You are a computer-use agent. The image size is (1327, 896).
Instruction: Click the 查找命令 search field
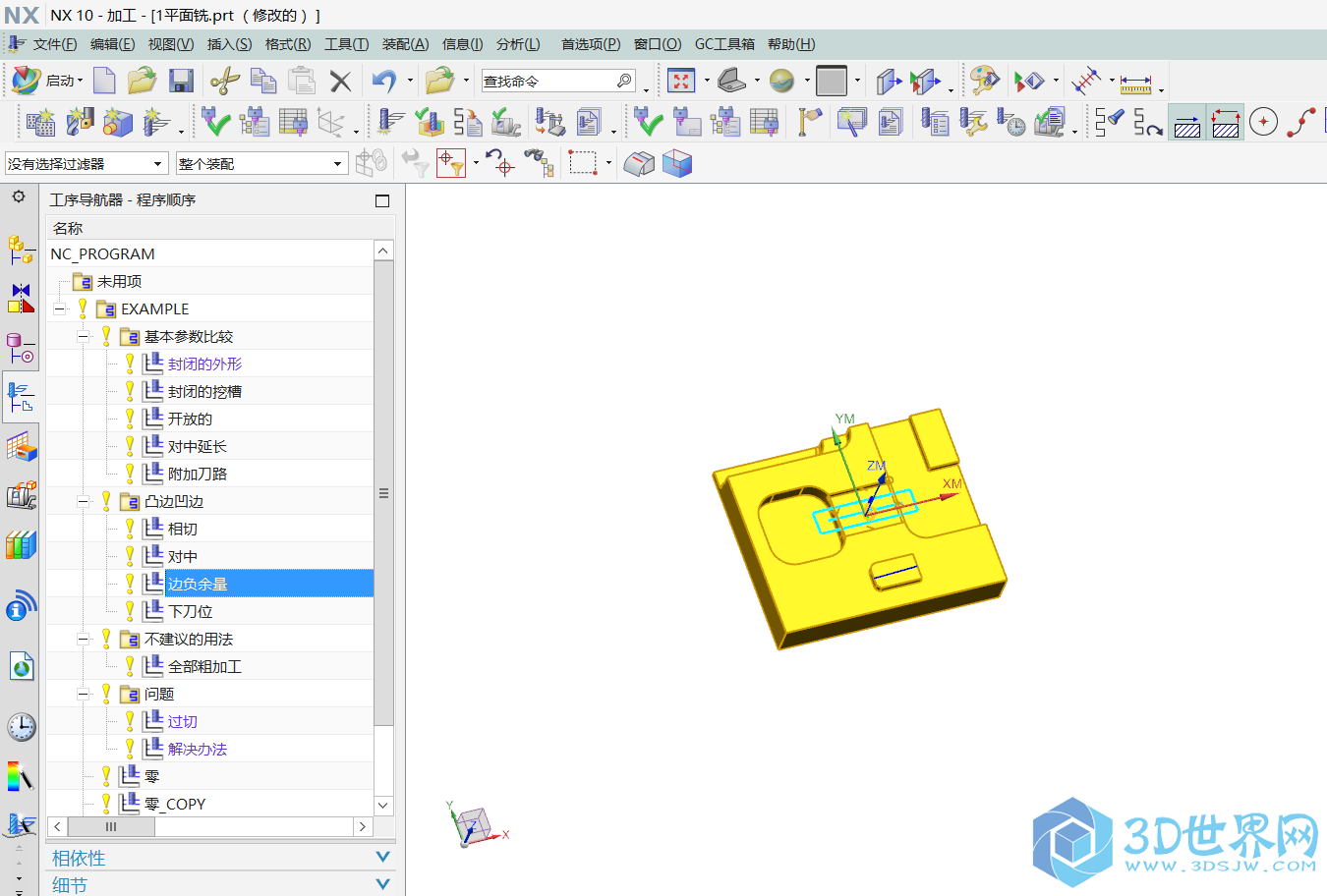pos(557,81)
